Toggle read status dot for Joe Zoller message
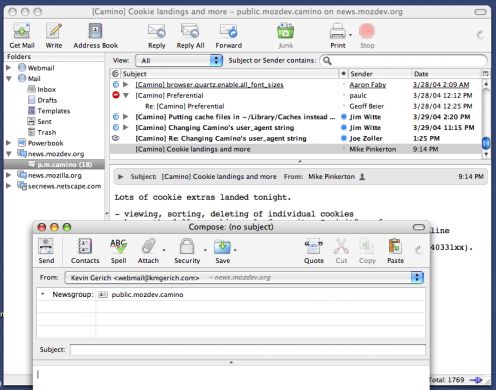 pos(344,138)
